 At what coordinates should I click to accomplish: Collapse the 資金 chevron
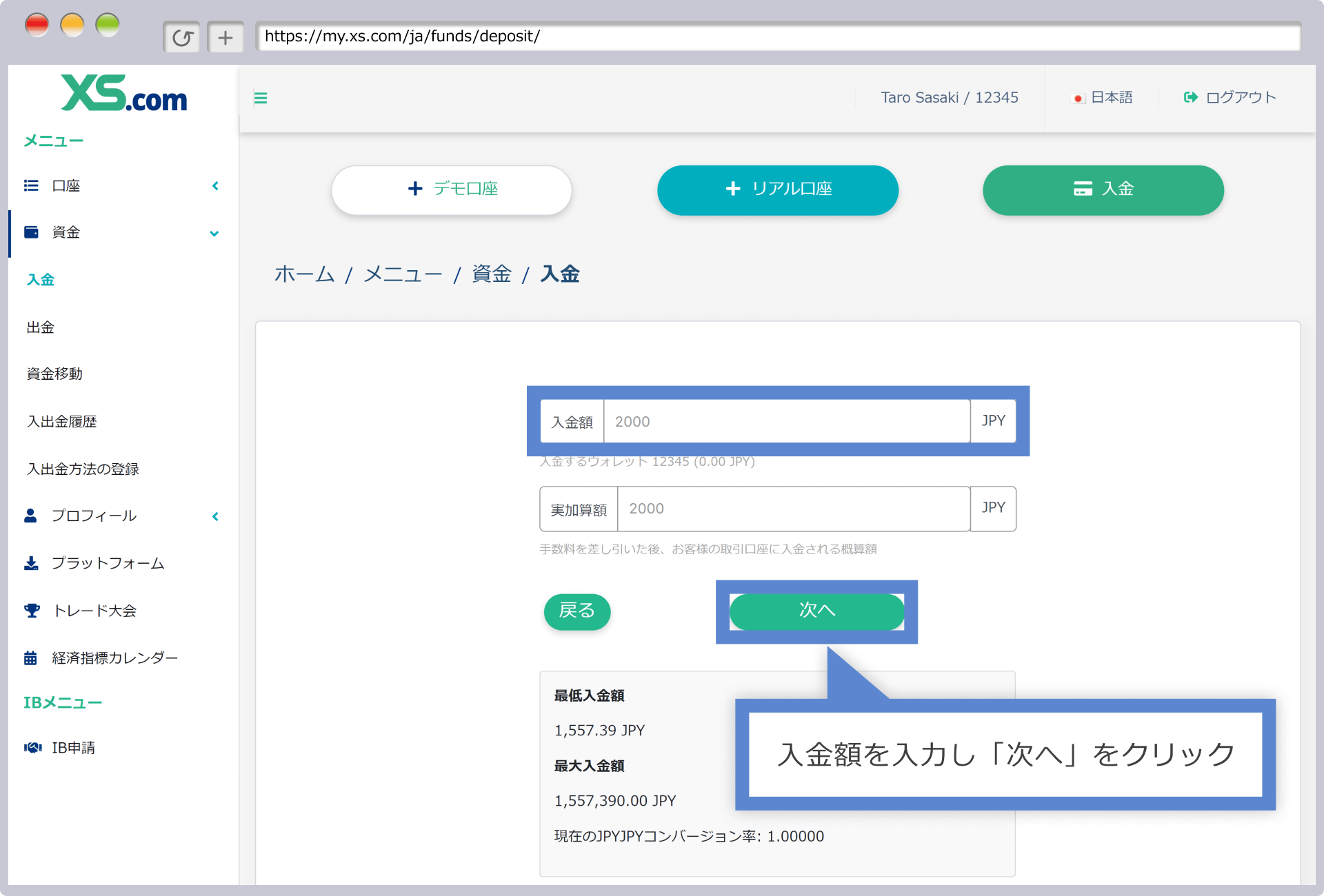(214, 234)
